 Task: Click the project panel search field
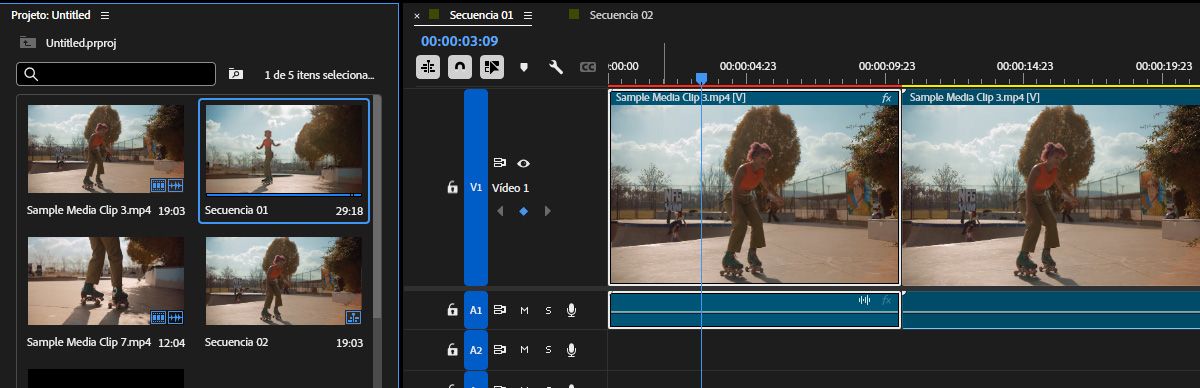116,74
